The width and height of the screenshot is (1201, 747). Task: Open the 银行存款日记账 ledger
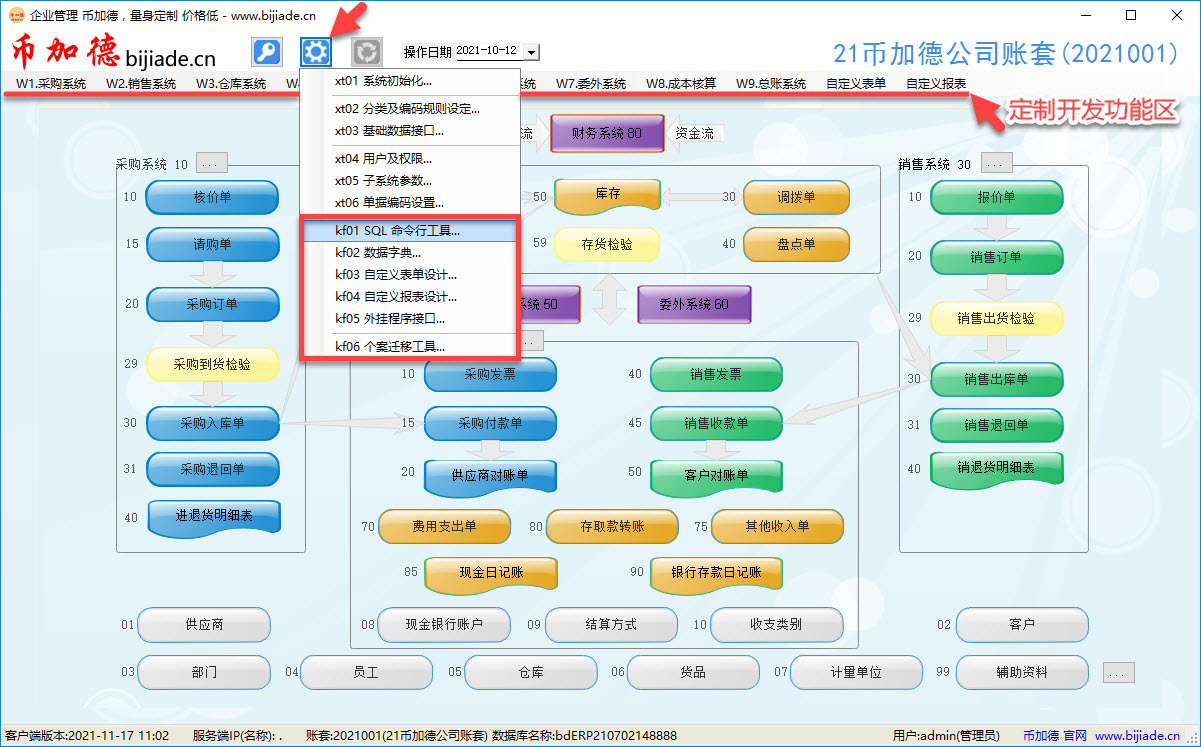point(716,573)
